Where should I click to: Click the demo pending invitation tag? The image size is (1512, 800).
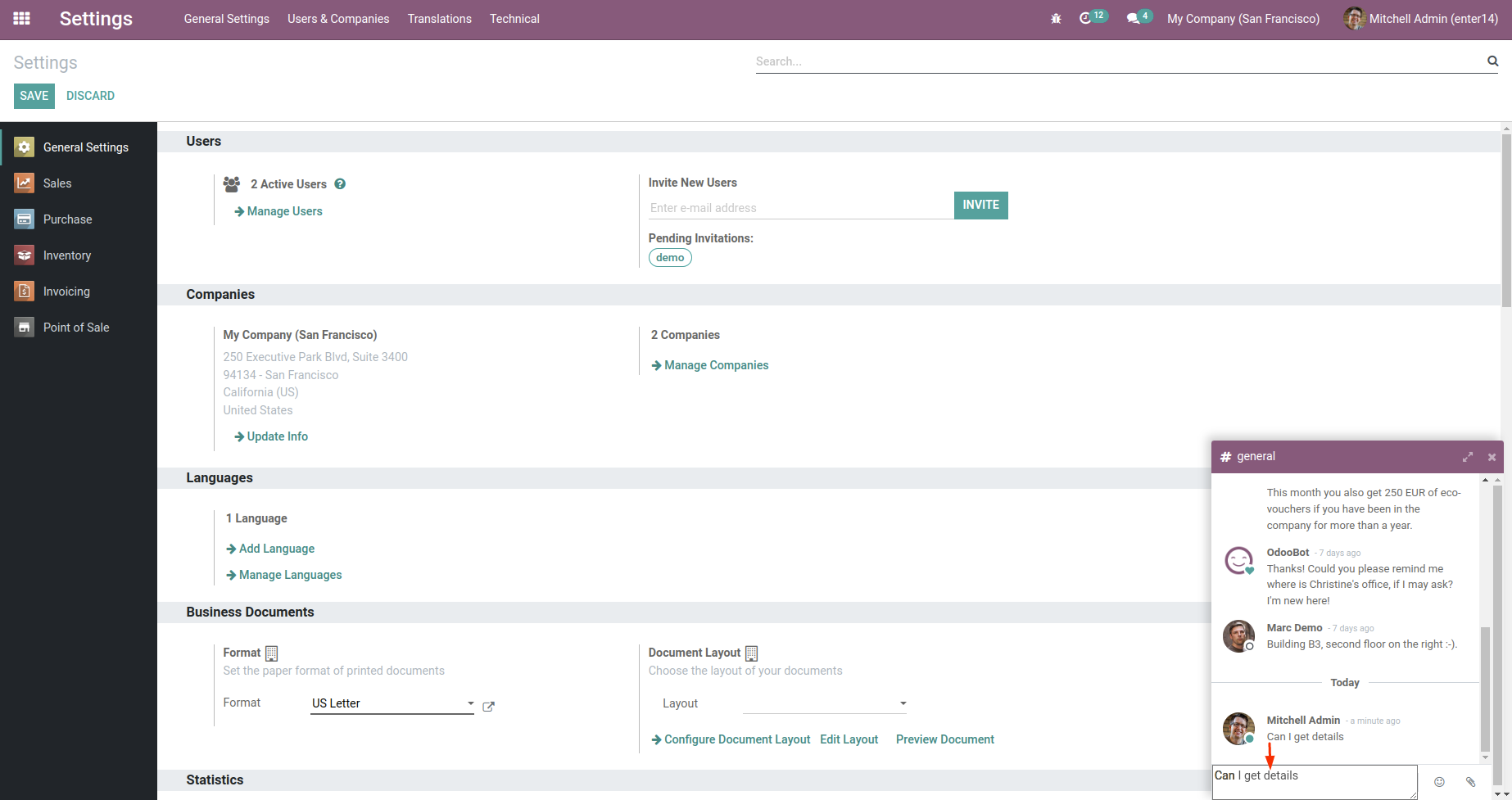tap(670, 257)
